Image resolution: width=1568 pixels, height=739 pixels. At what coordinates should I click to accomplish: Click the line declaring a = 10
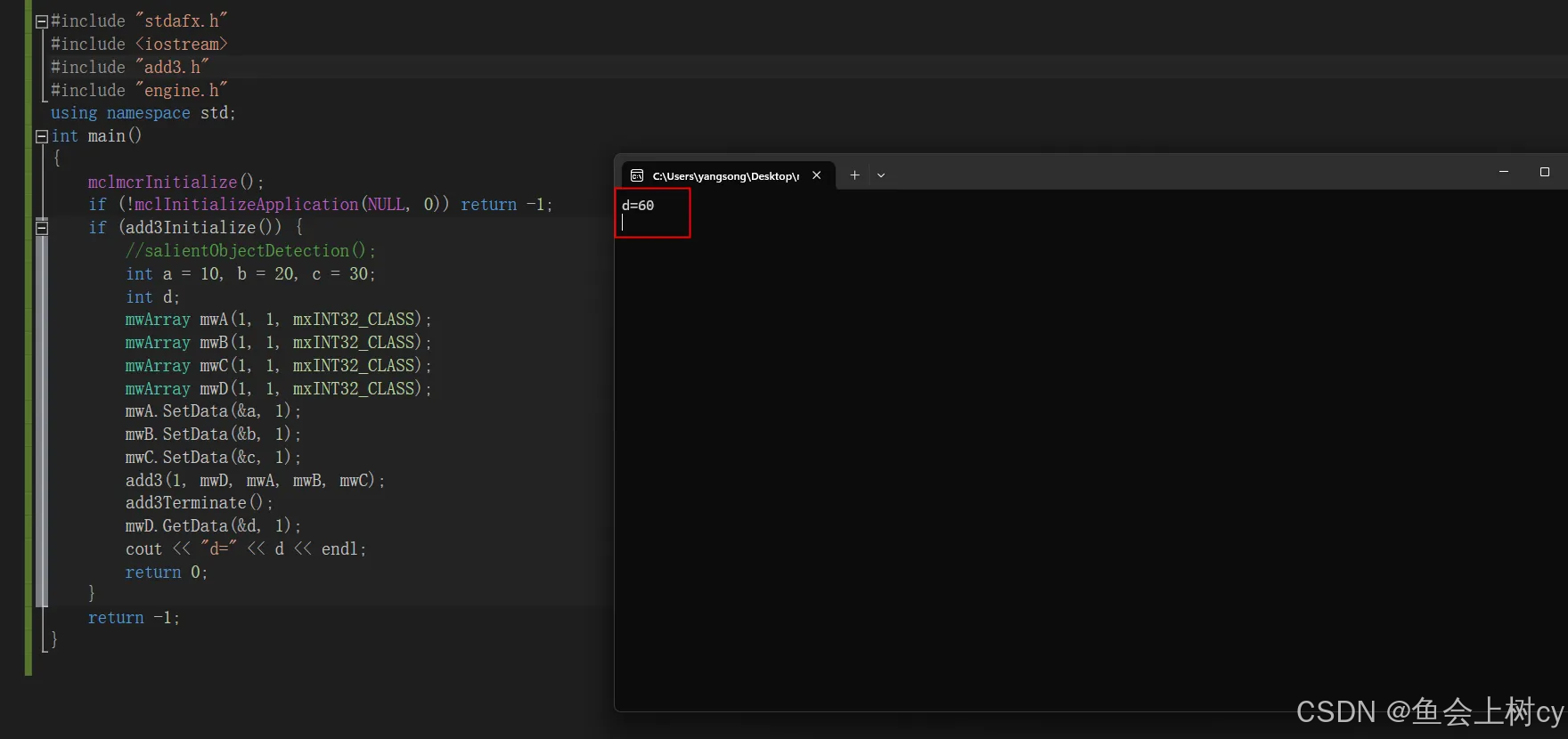250,274
